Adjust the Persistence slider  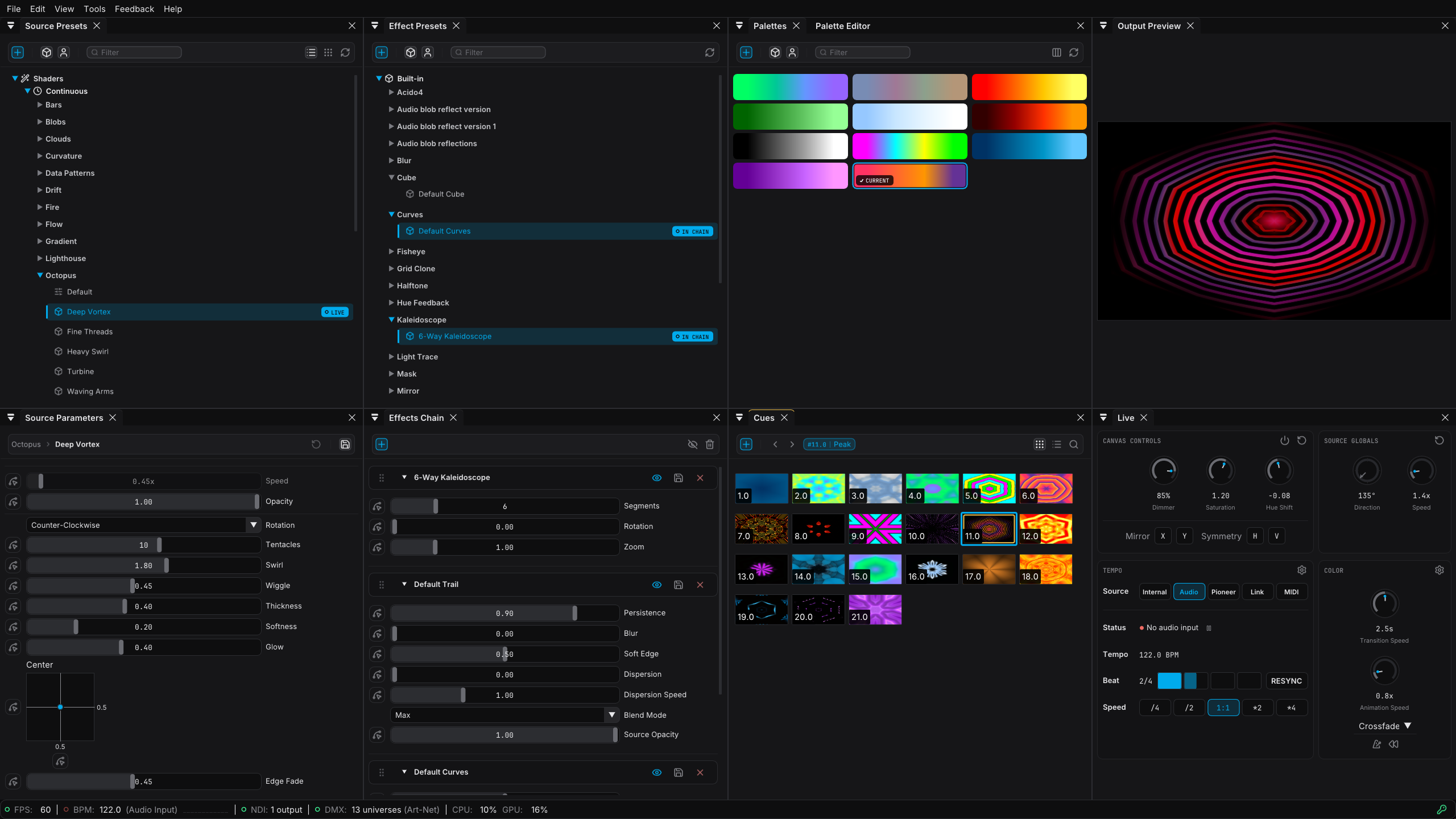click(x=504, y=613)
